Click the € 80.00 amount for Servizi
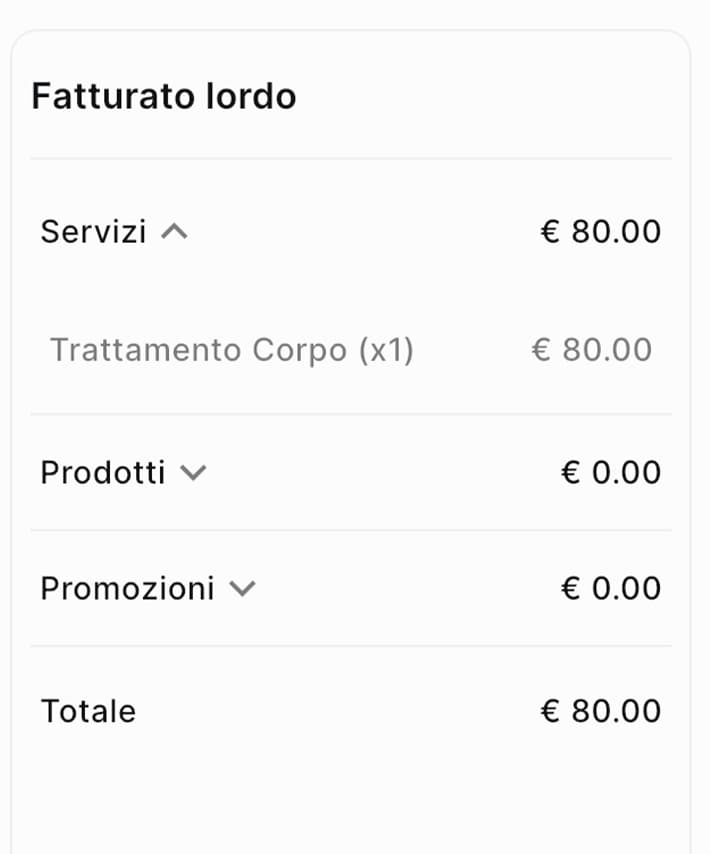The height and width of the screenshot is (854, 710). pos(600,231)
